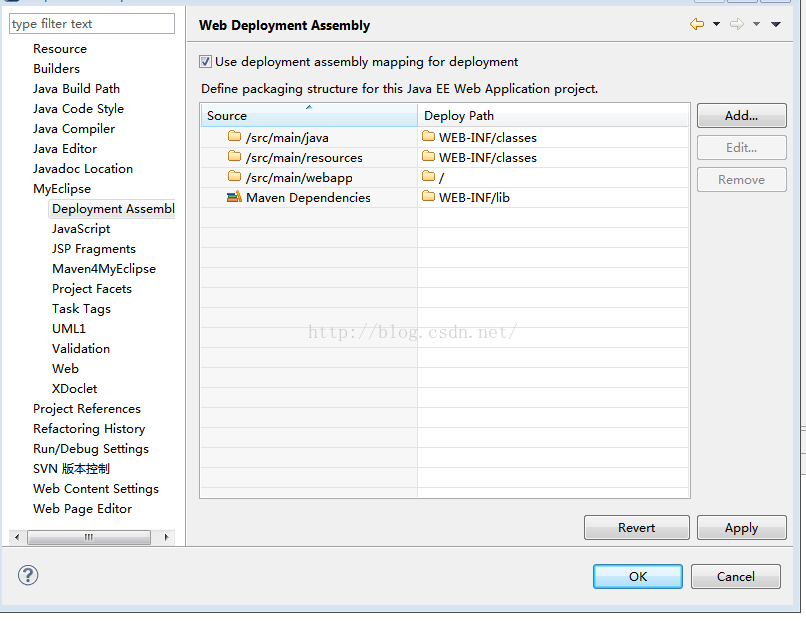Select Builders in the tree

tap(57, 69)
